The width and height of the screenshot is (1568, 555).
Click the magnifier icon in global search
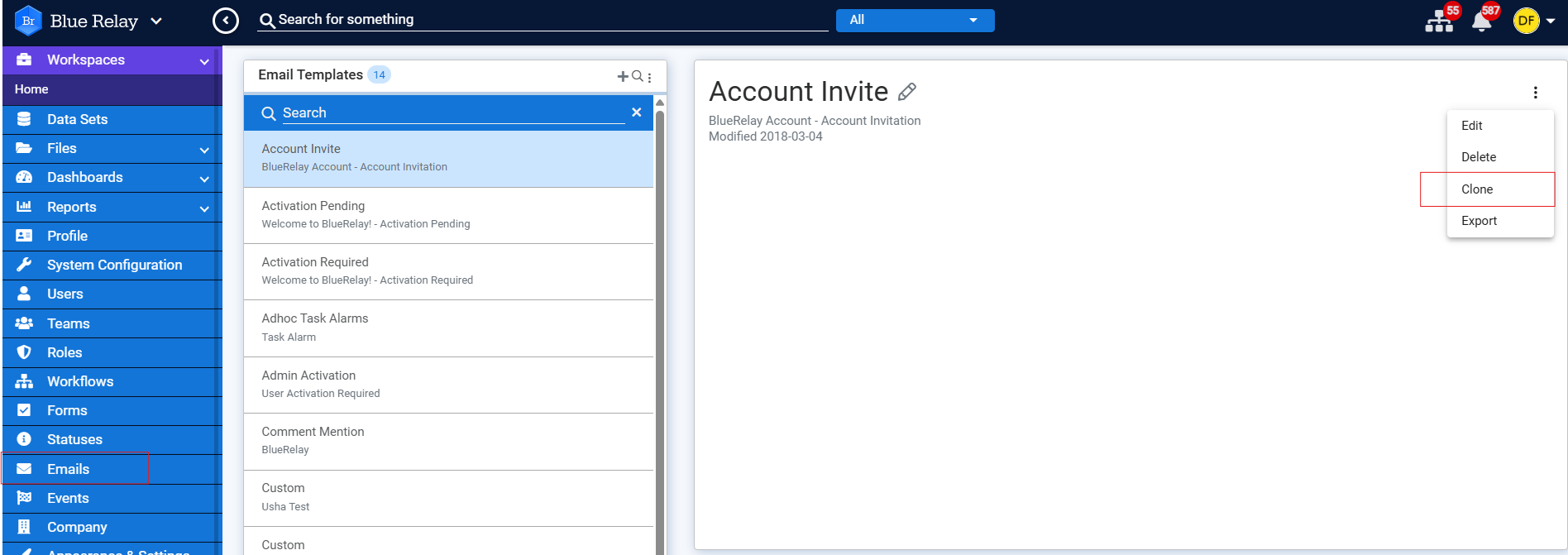click(267, 21)
